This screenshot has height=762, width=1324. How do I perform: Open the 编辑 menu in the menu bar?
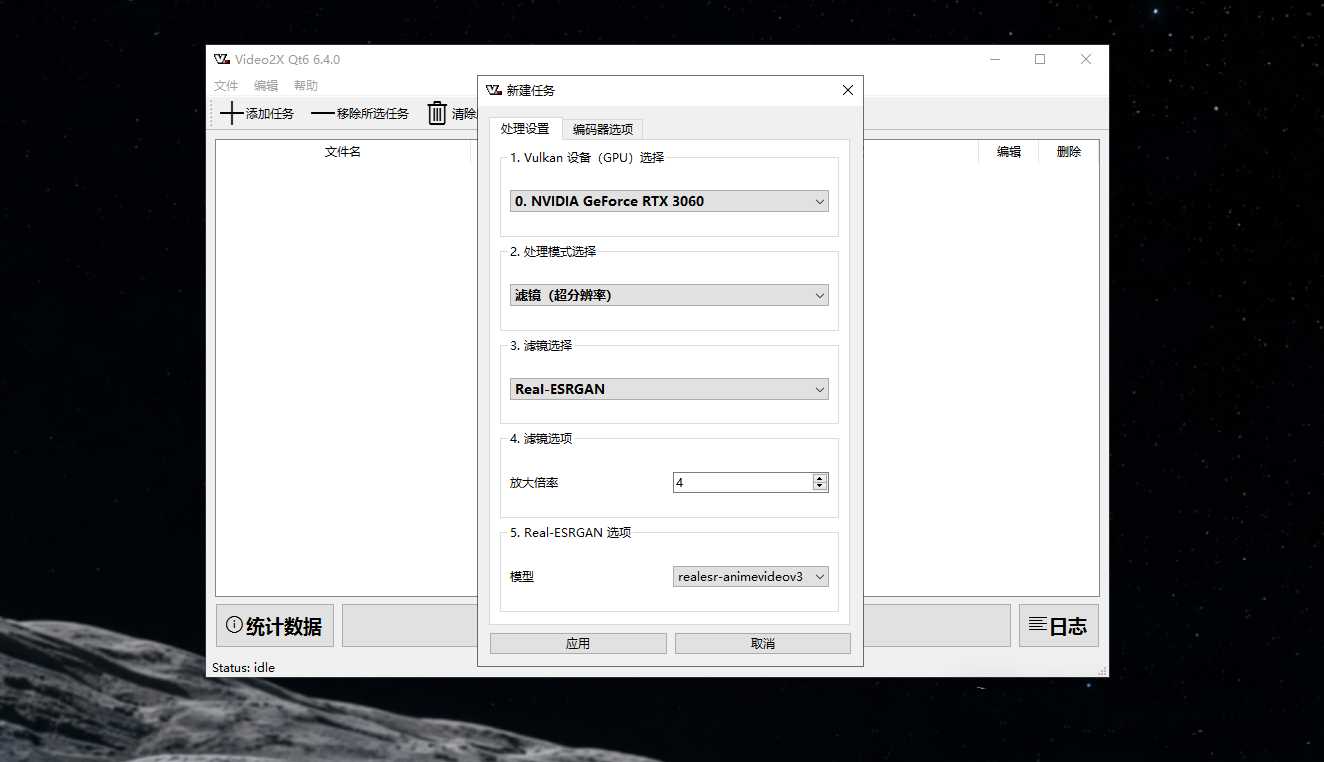266,86
